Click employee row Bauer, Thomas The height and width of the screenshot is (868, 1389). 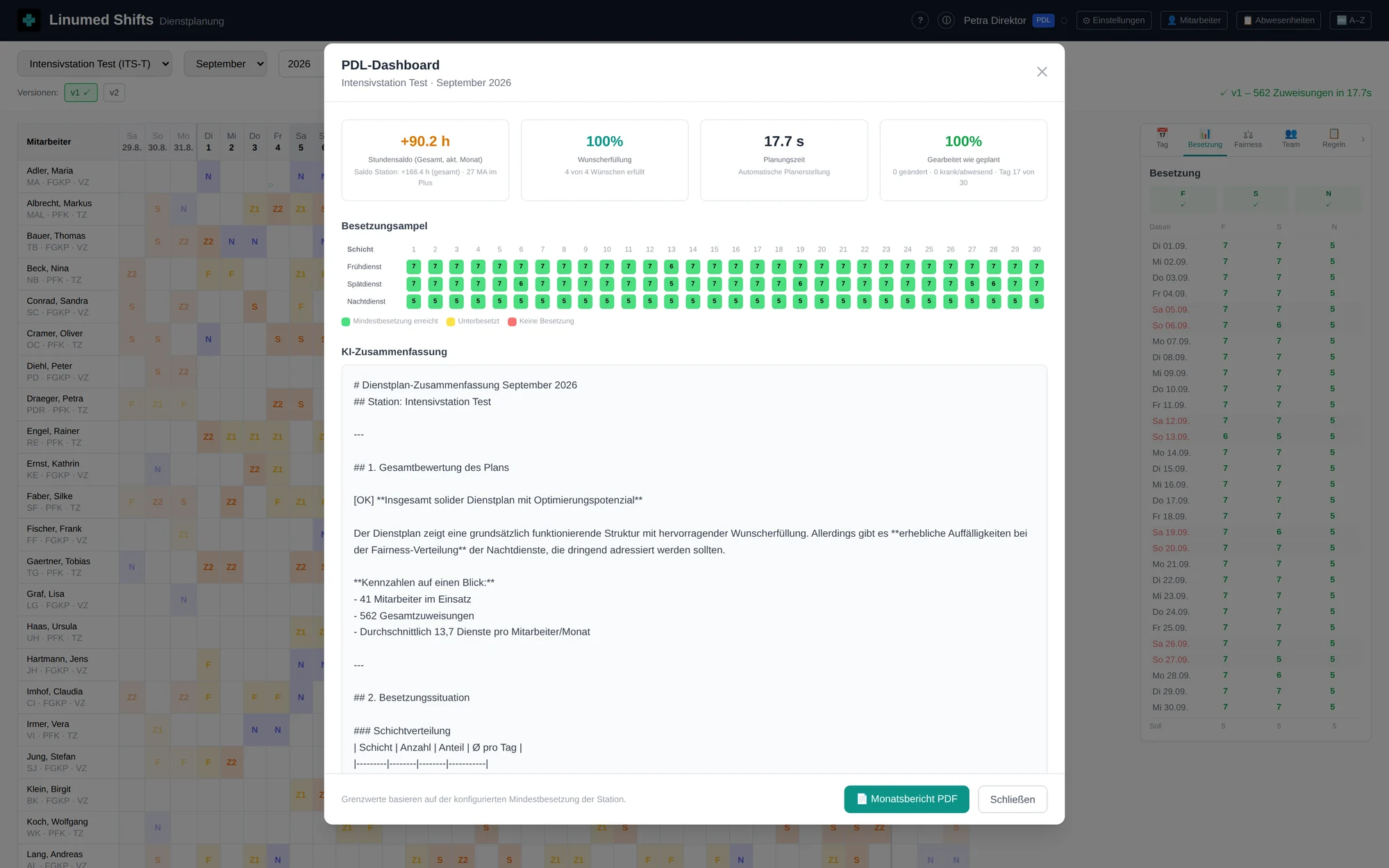pos(67,242)
